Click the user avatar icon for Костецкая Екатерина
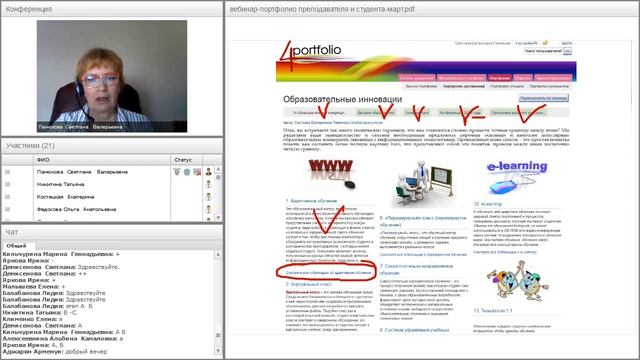Screen dimensions: 640x360 tap(209, 197)
